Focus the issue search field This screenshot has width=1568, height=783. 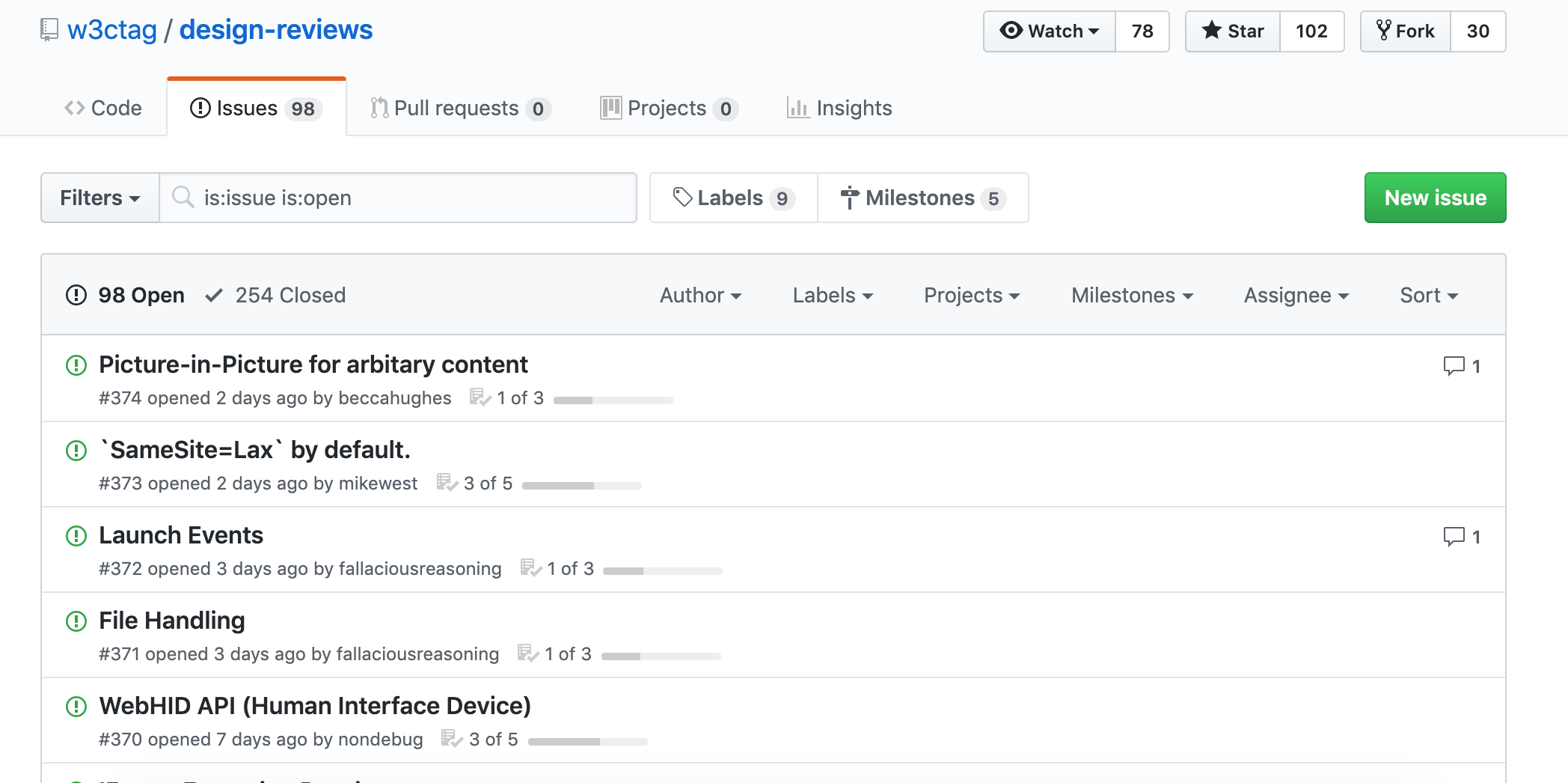tap(411, 198)
